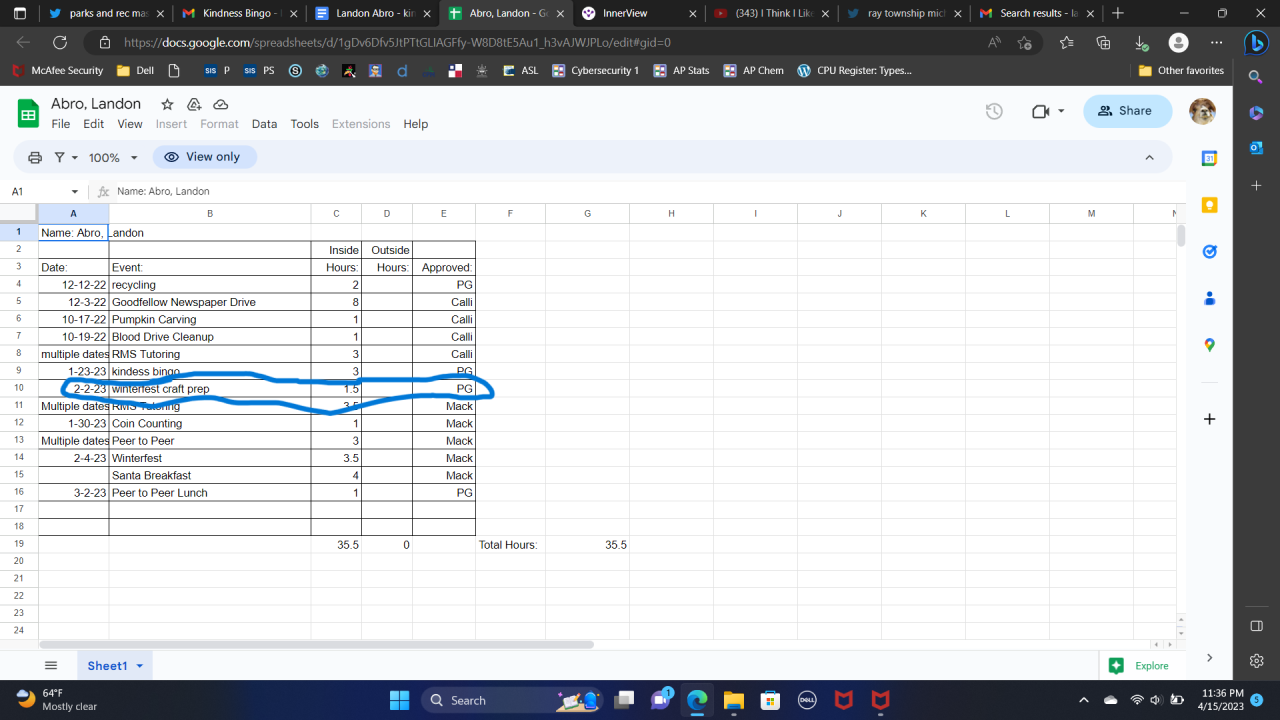Screen dimensions: 1280x720
Task: Click the Edge sidebar search icon
Action: tap(1256, 77)
